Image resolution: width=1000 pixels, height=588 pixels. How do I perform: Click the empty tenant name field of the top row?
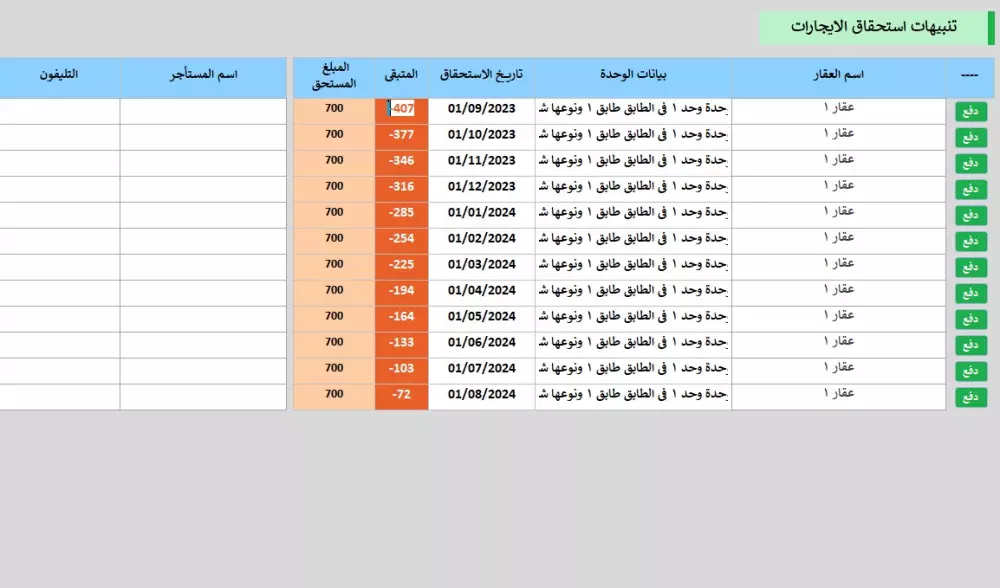coord(205,108)
